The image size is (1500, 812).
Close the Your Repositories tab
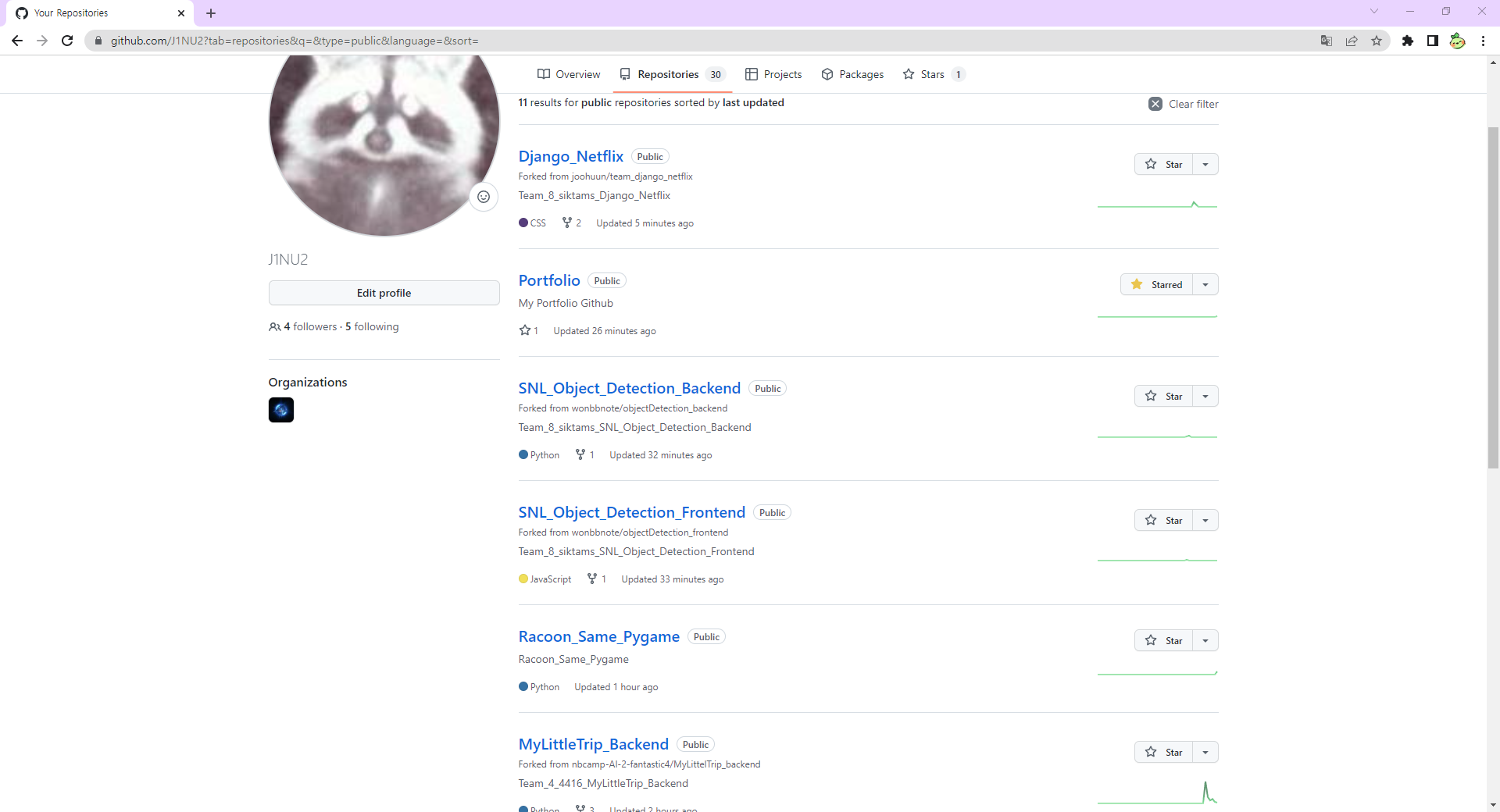[x=181, y=13]
